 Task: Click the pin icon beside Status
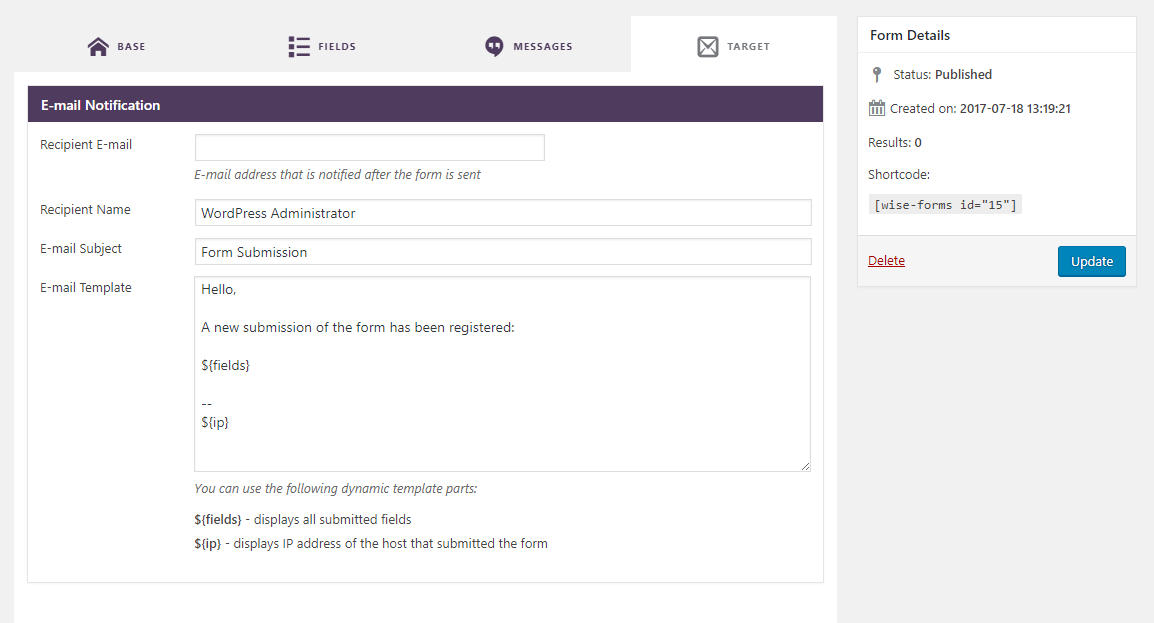(877, 74)
